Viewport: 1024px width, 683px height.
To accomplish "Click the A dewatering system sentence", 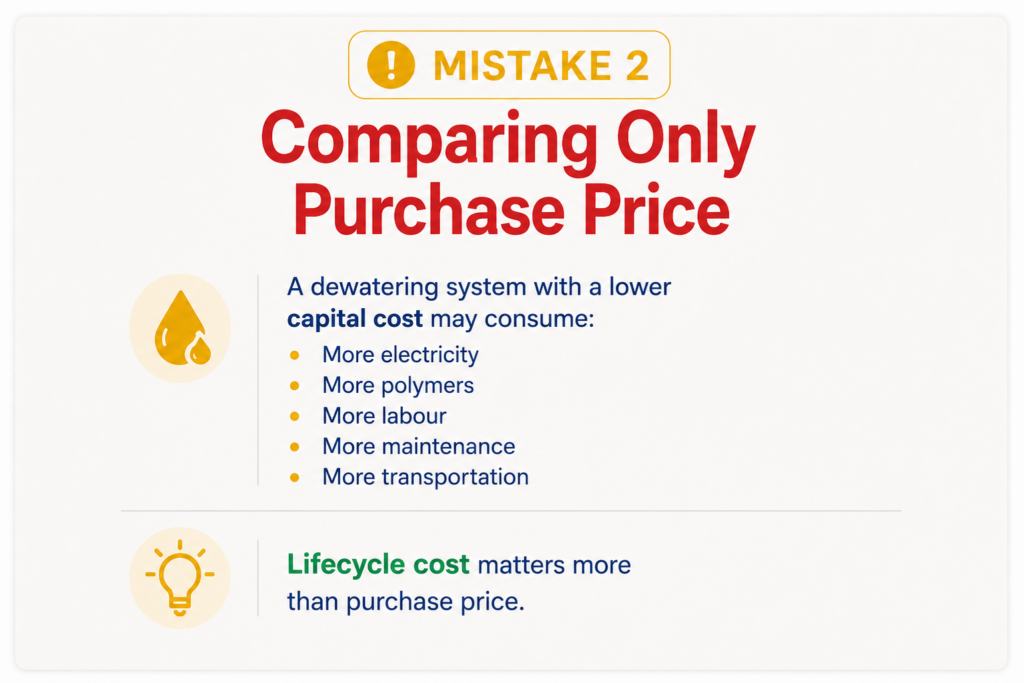I will coord(479,303).
